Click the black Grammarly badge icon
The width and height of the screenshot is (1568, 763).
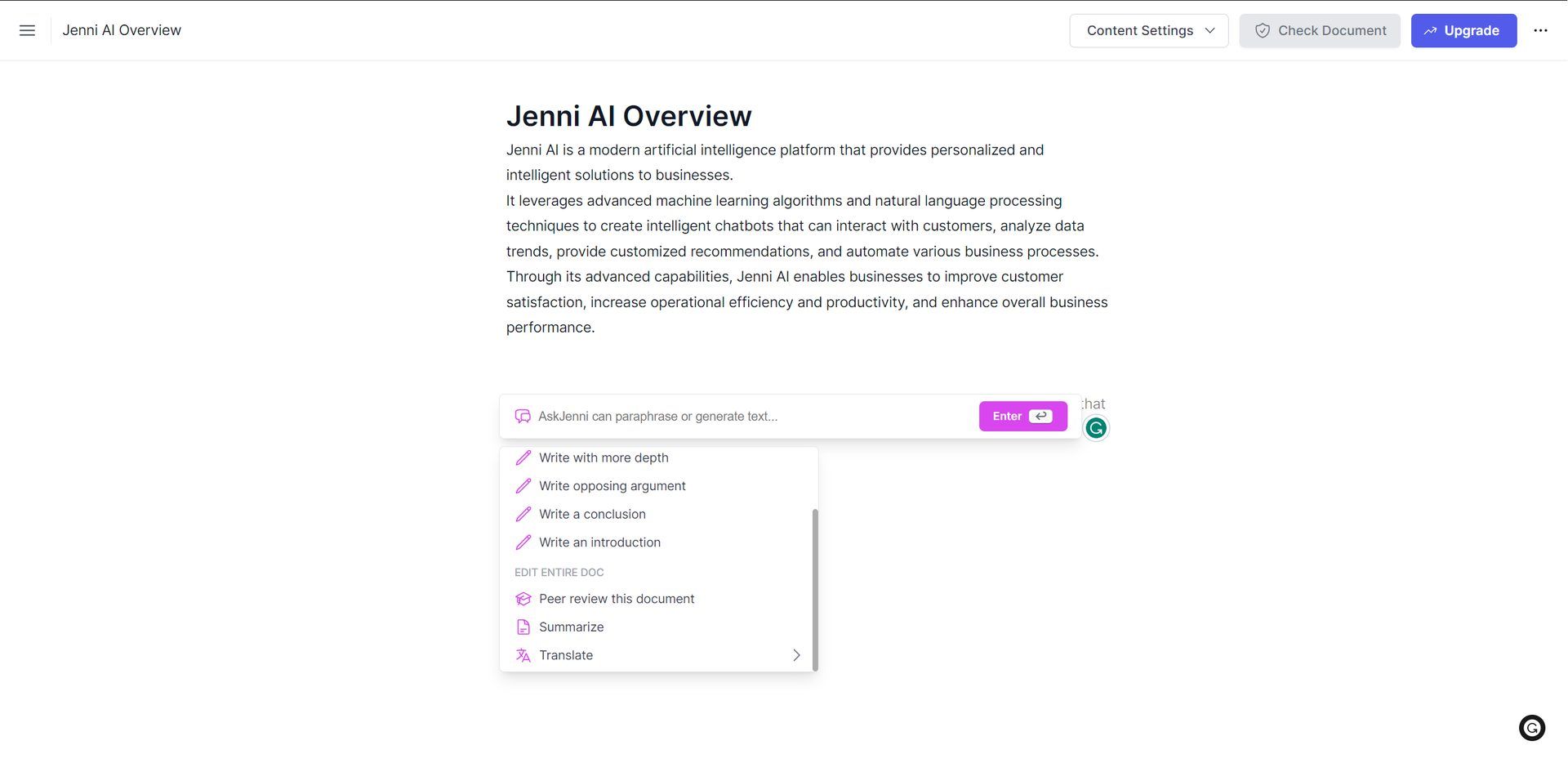point(1531,728)
